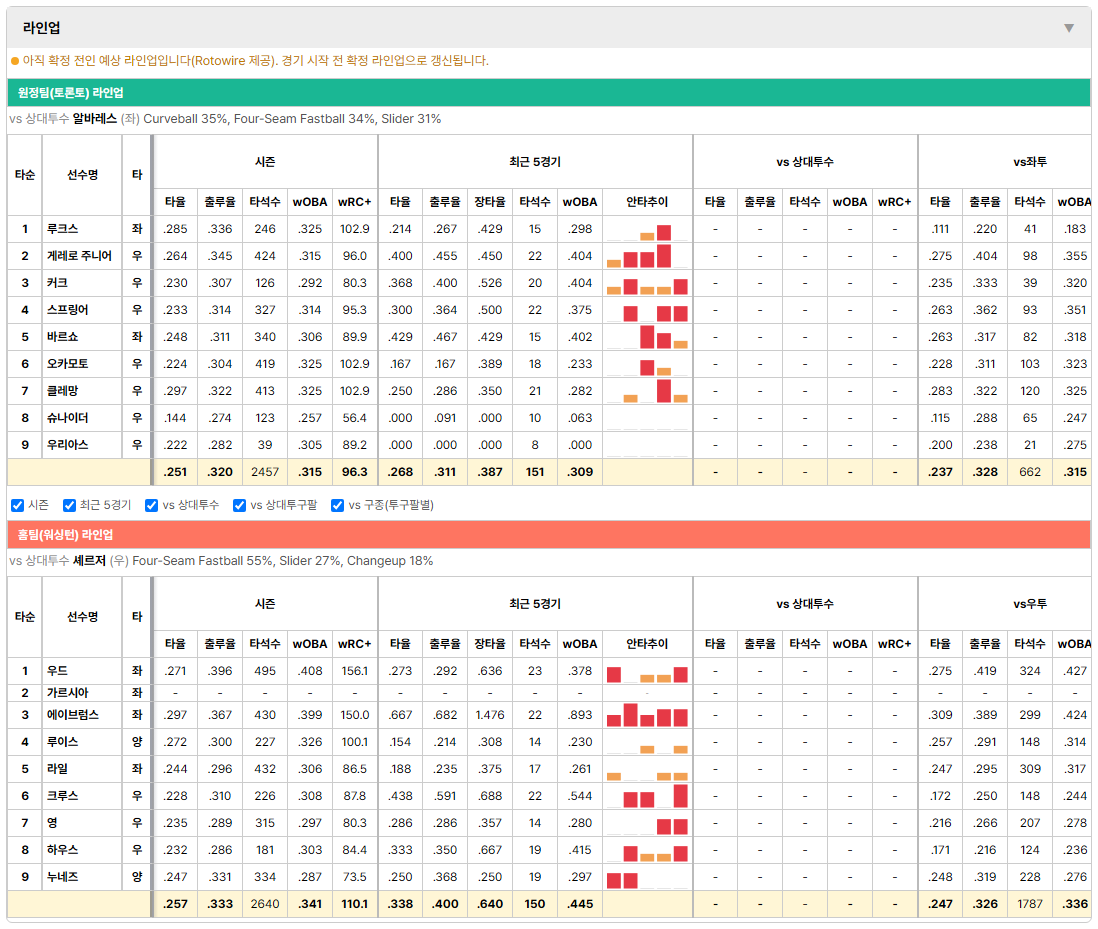Click 에이브럼스 hit trend chart
1098x929 pixels.
coord(647,715)
